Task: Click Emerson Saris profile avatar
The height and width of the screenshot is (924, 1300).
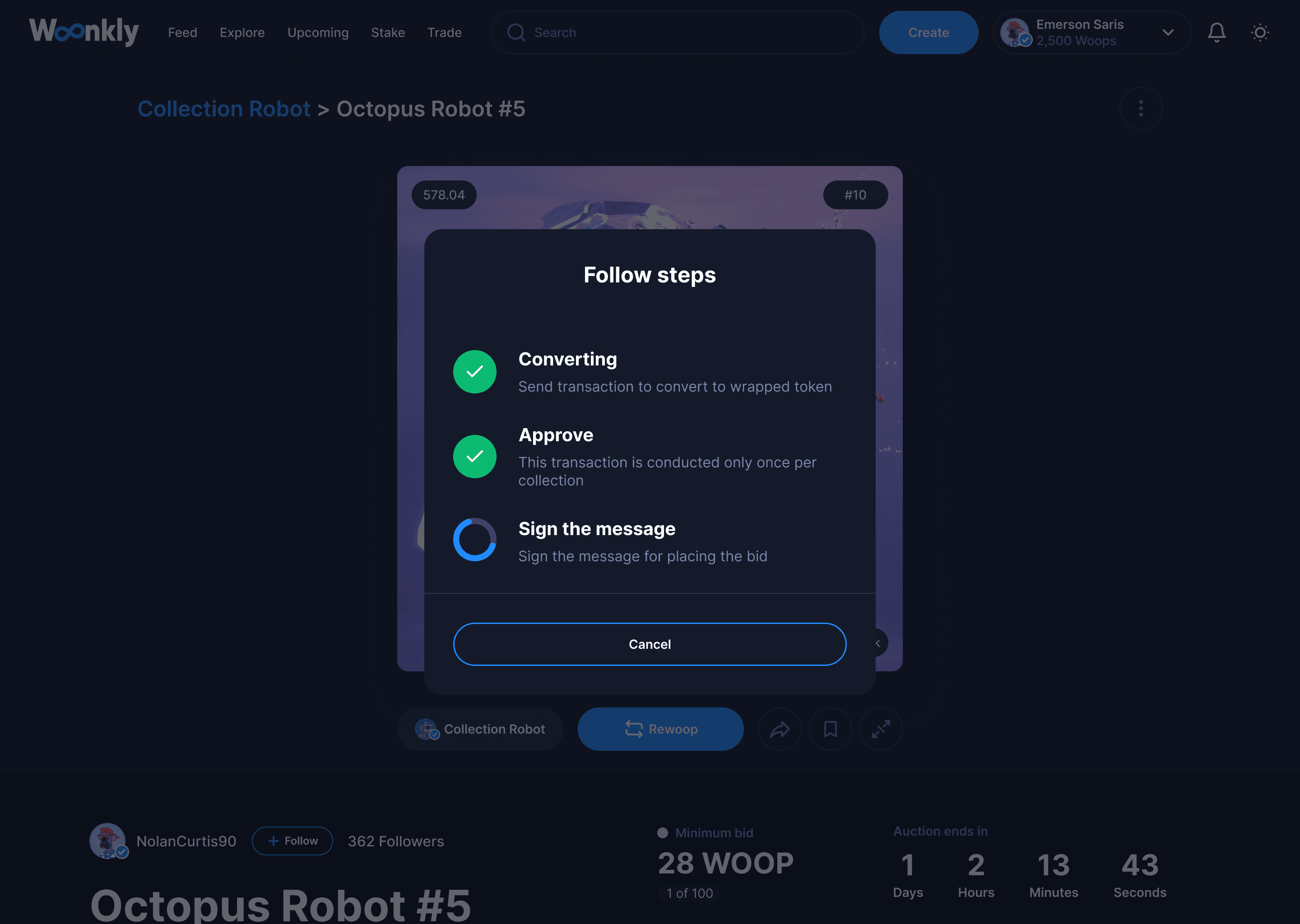Action: 1015,32
